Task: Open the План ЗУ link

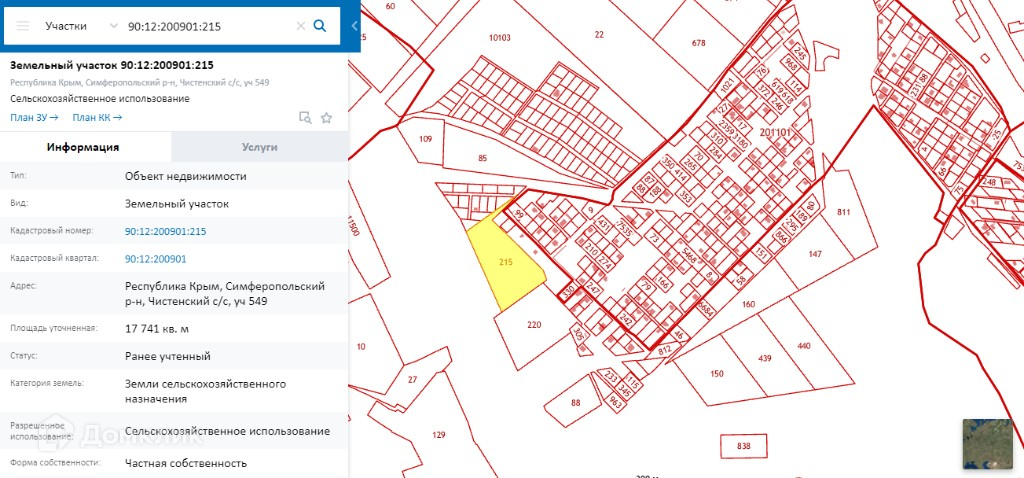Action: [34, 118]
